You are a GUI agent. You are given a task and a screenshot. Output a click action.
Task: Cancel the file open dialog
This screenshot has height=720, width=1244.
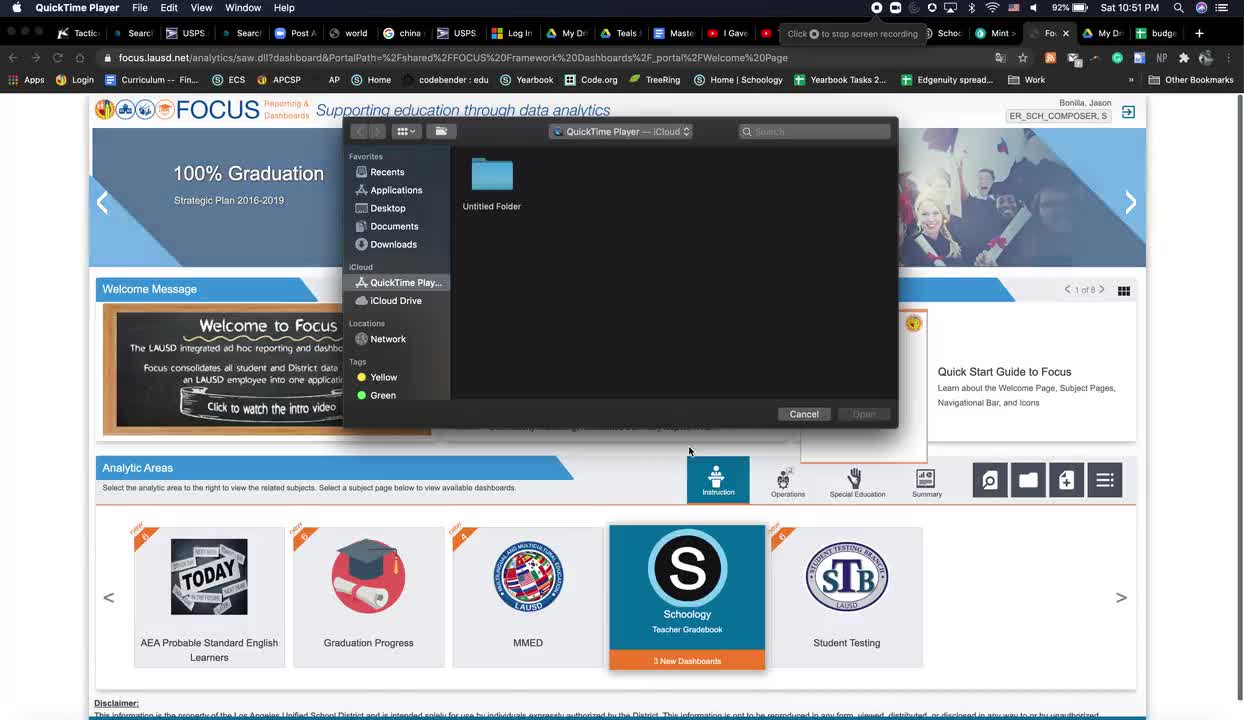(803, 414)
